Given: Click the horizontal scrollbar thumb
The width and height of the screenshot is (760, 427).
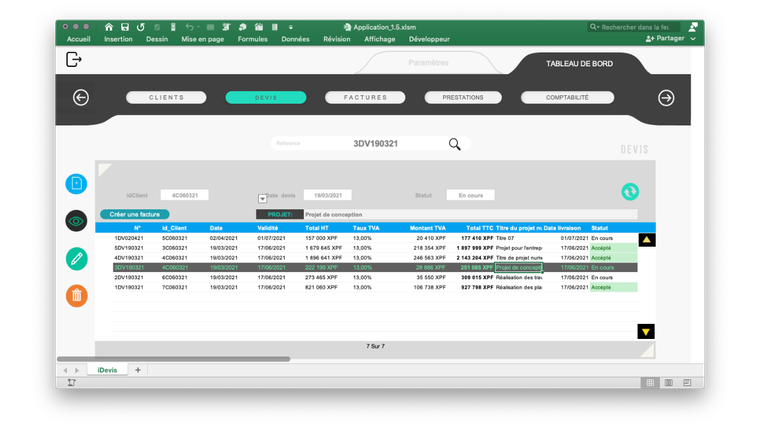Looking at the screenshot, I should 174,359.
